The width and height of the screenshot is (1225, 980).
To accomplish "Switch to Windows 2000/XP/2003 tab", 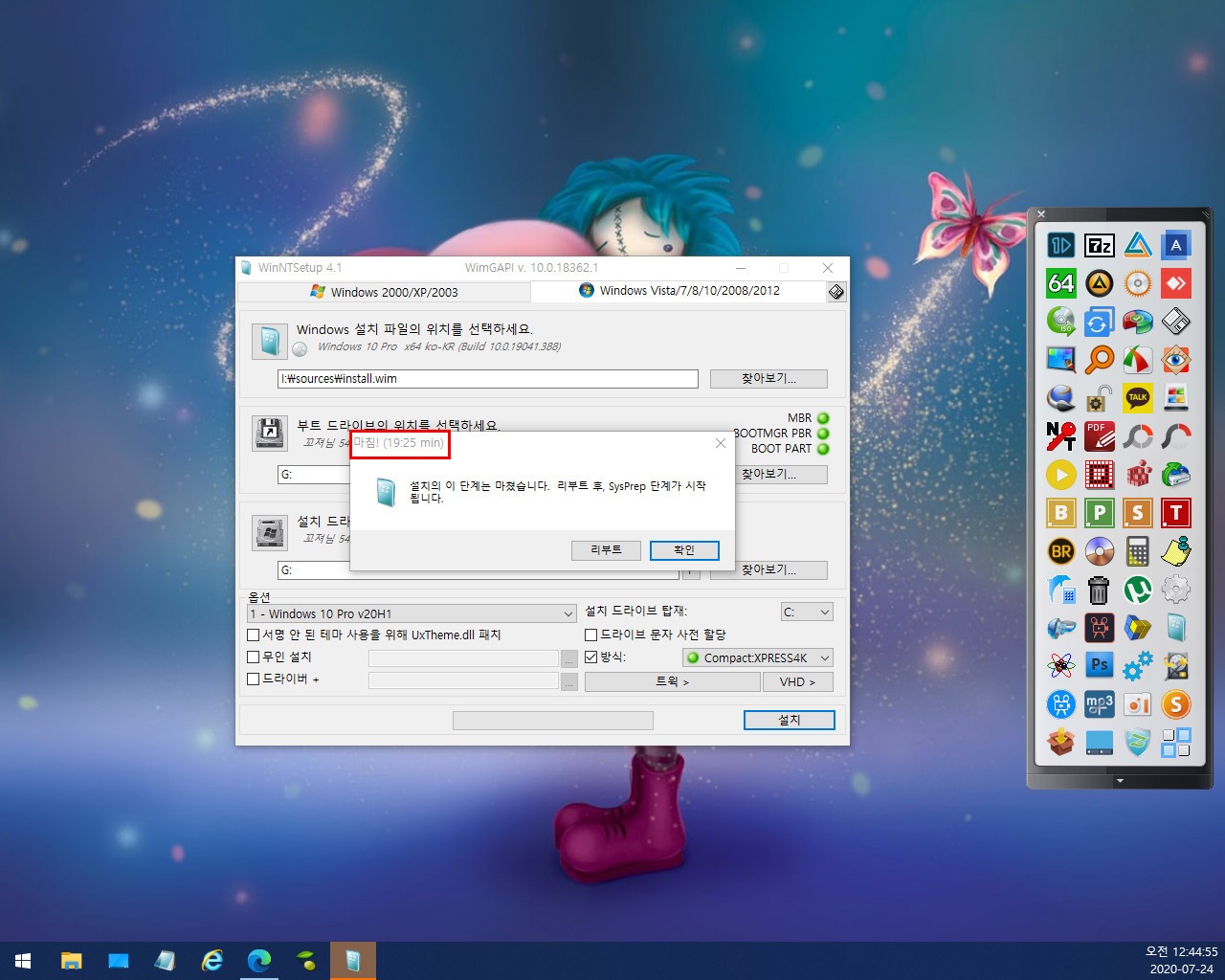I will point(384,292).
